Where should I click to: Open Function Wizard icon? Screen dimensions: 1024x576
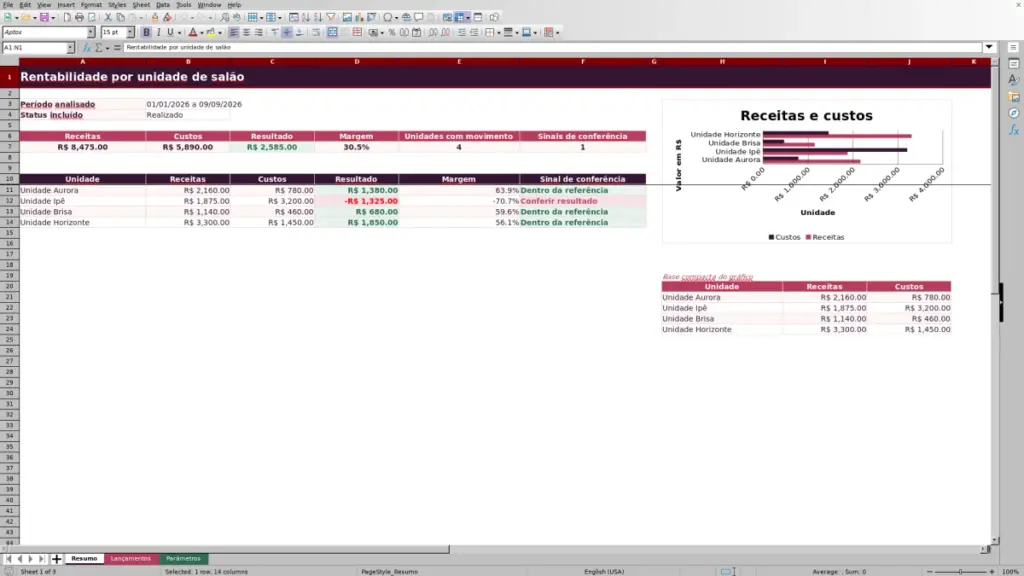(x=87, y=48)
